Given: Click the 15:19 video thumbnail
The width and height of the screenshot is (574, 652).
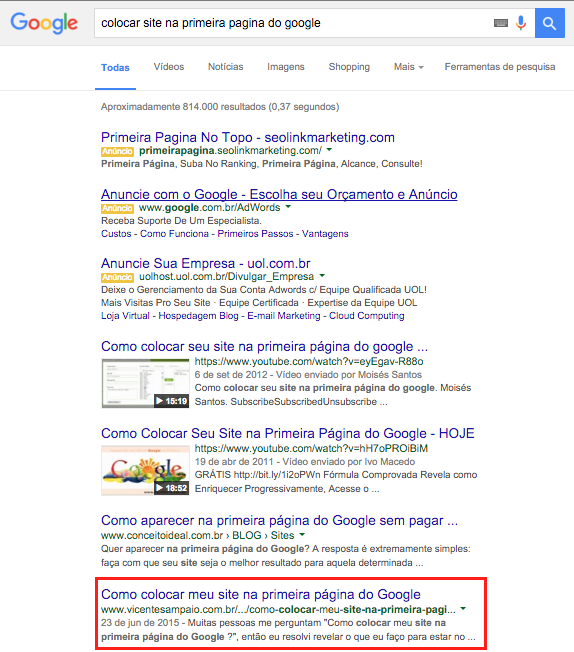Looking at the screenshot, I should click(145, 383).
